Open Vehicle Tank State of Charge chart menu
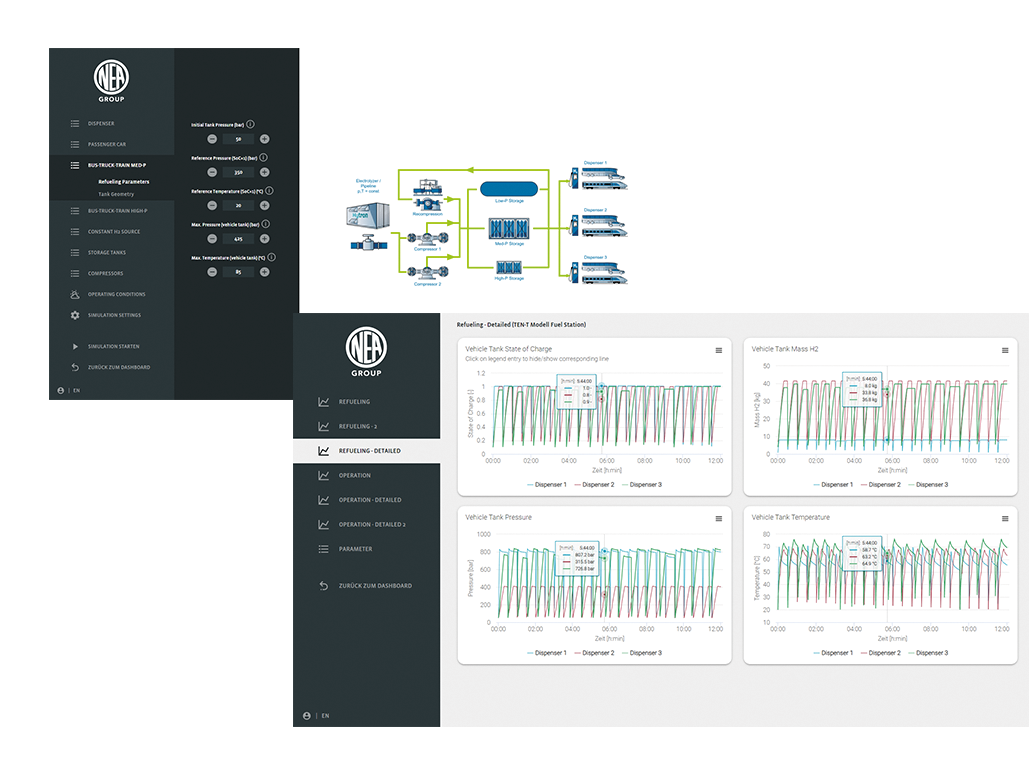Image resolution: width=1029 pixels, height=772 pixels. [x=718, y=350]
